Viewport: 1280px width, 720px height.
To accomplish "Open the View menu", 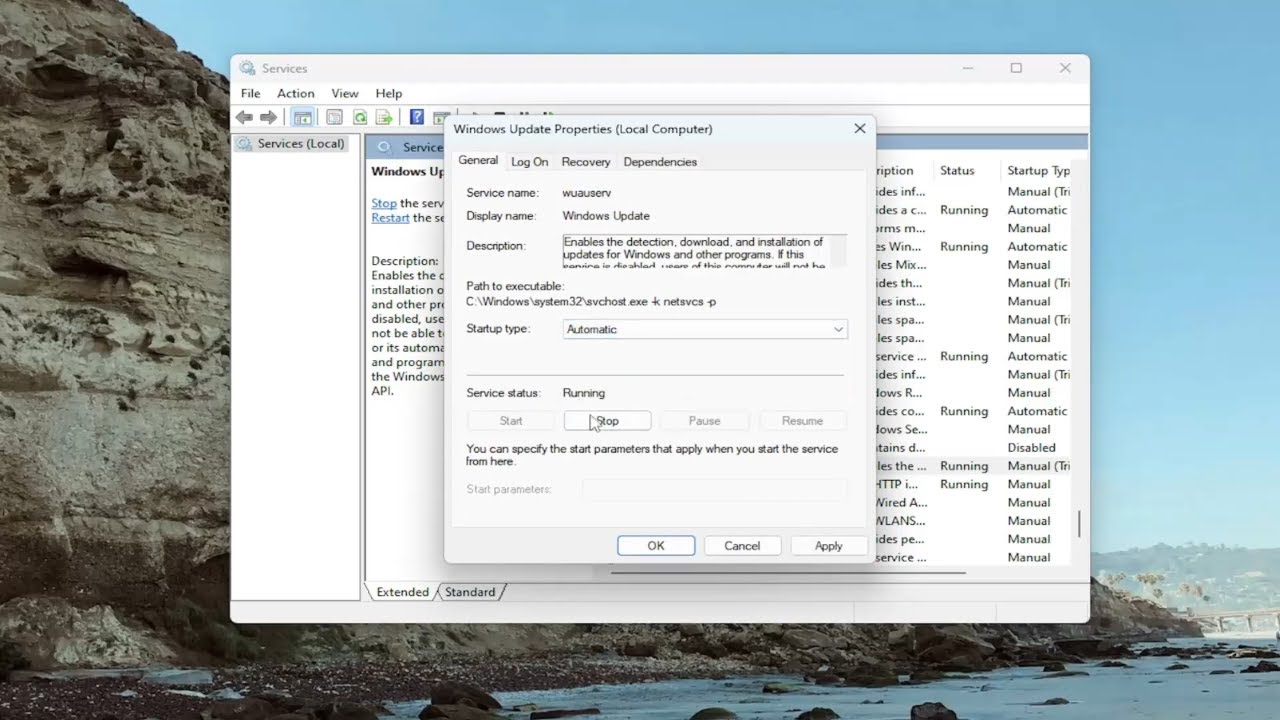I will 344,93.
